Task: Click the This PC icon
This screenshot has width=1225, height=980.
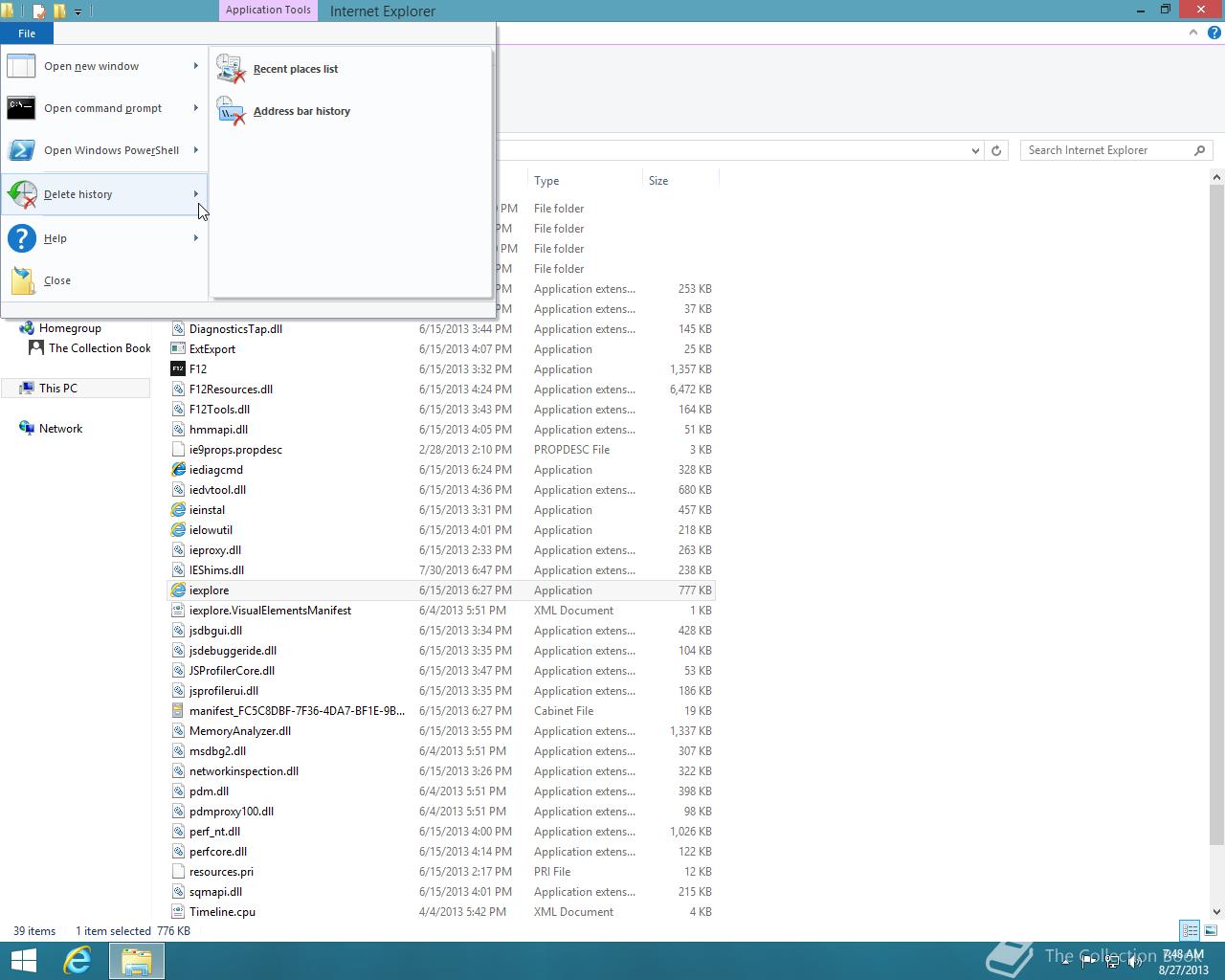Action: click(x=27, y=388)
